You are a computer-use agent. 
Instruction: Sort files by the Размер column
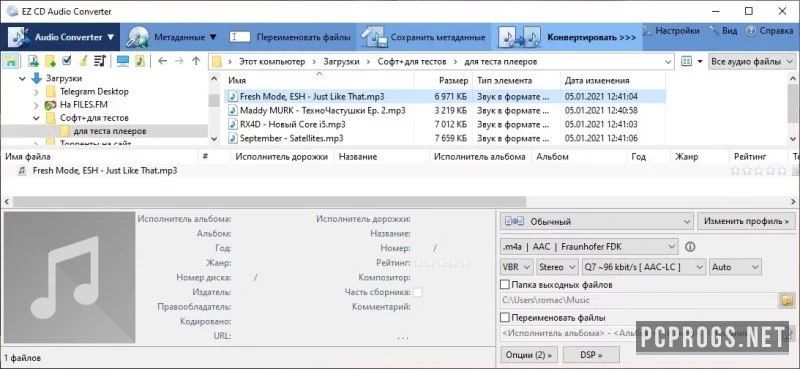[x=443, y=81]
